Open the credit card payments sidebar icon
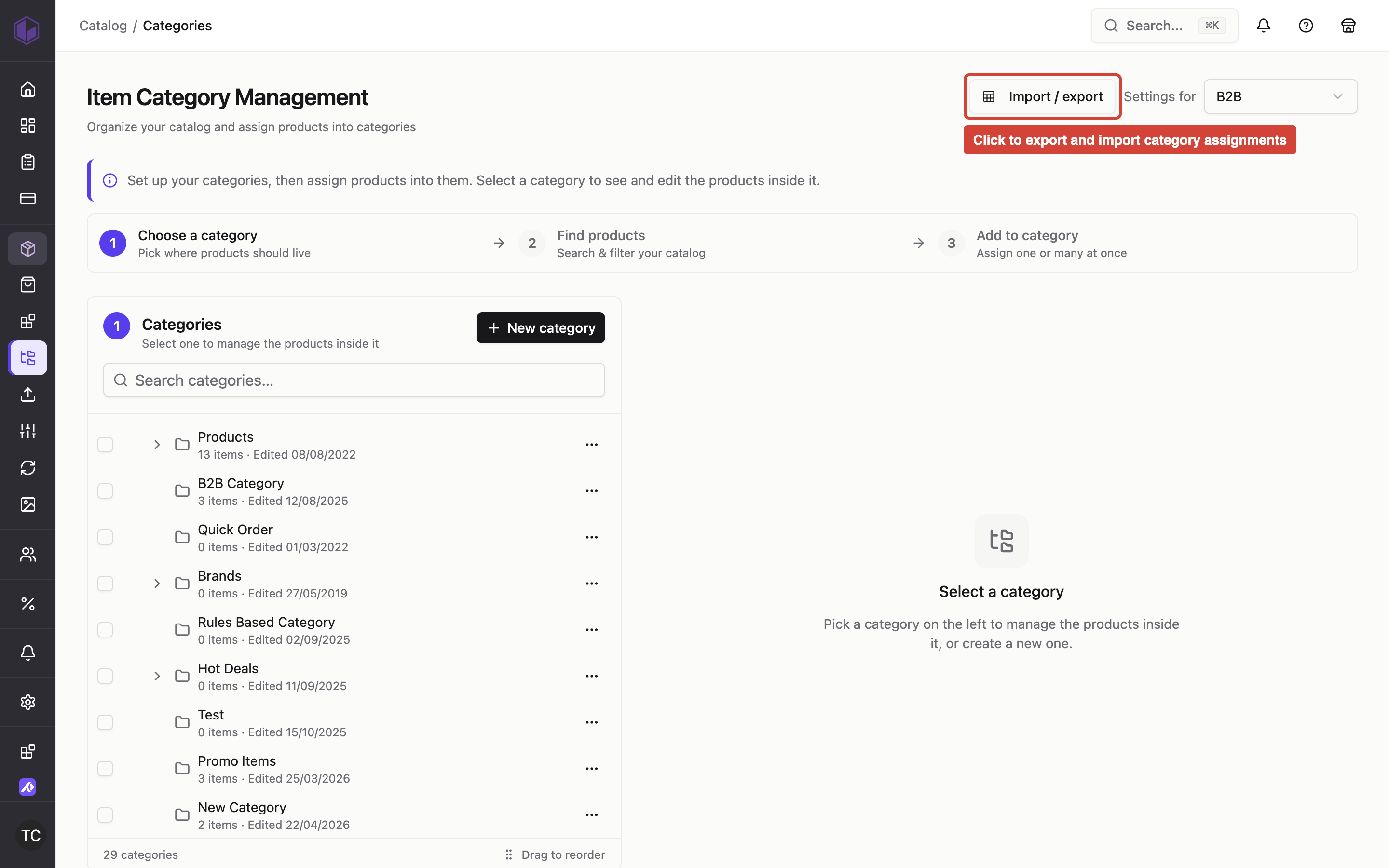Image resolution: width=1389 pixels, height=868 pixels. 27,199
